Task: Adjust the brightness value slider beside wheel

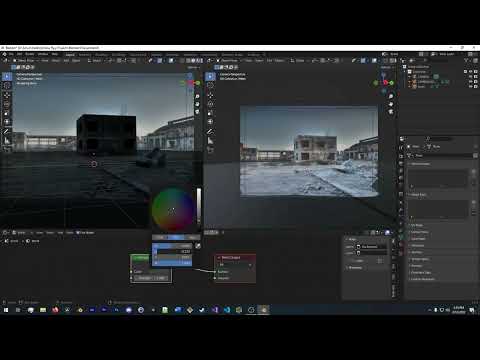Action: point(199,206)
